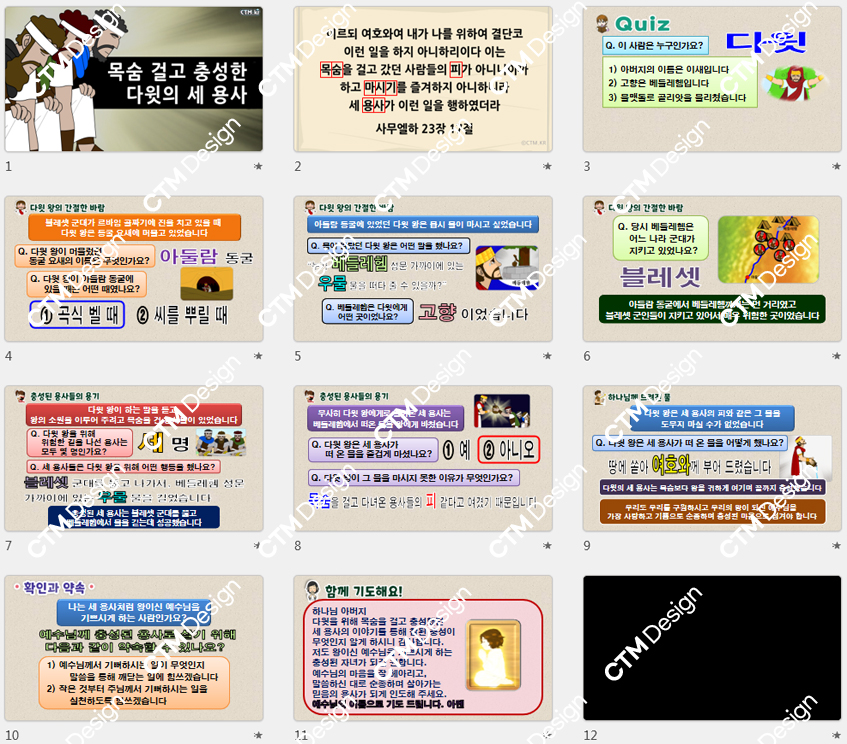The image size is (847, 744).
Task: Preview animation via star icon below slide 9
Action: coord(836,546)
